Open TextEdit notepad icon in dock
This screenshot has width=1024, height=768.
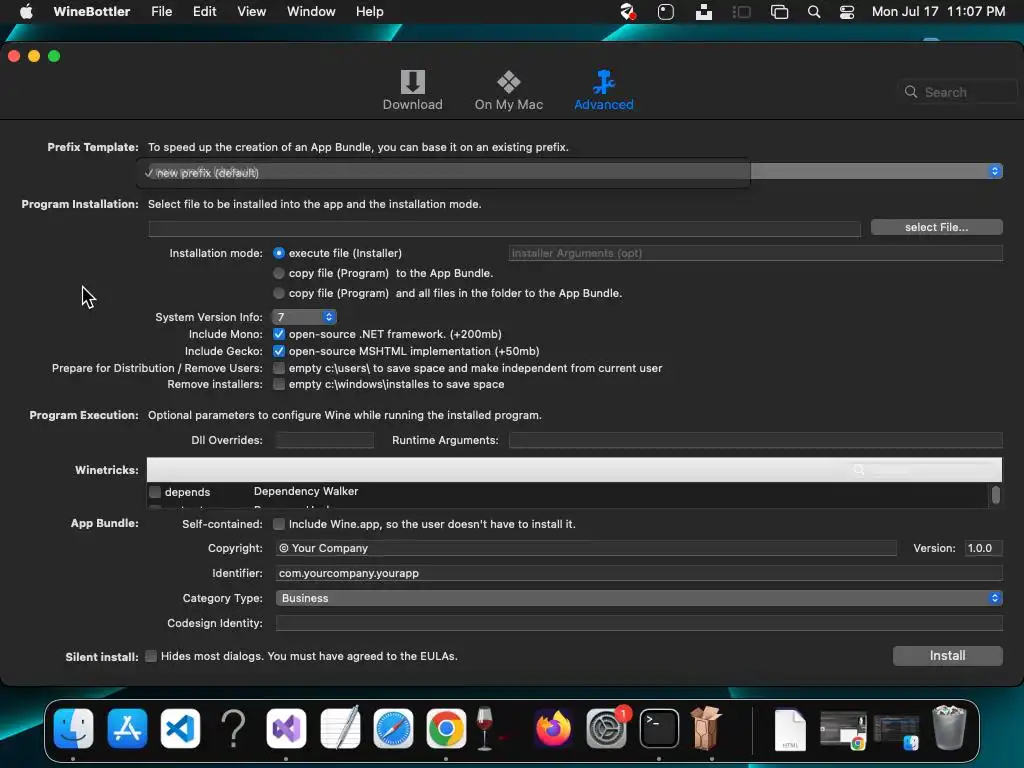point(340,728)
